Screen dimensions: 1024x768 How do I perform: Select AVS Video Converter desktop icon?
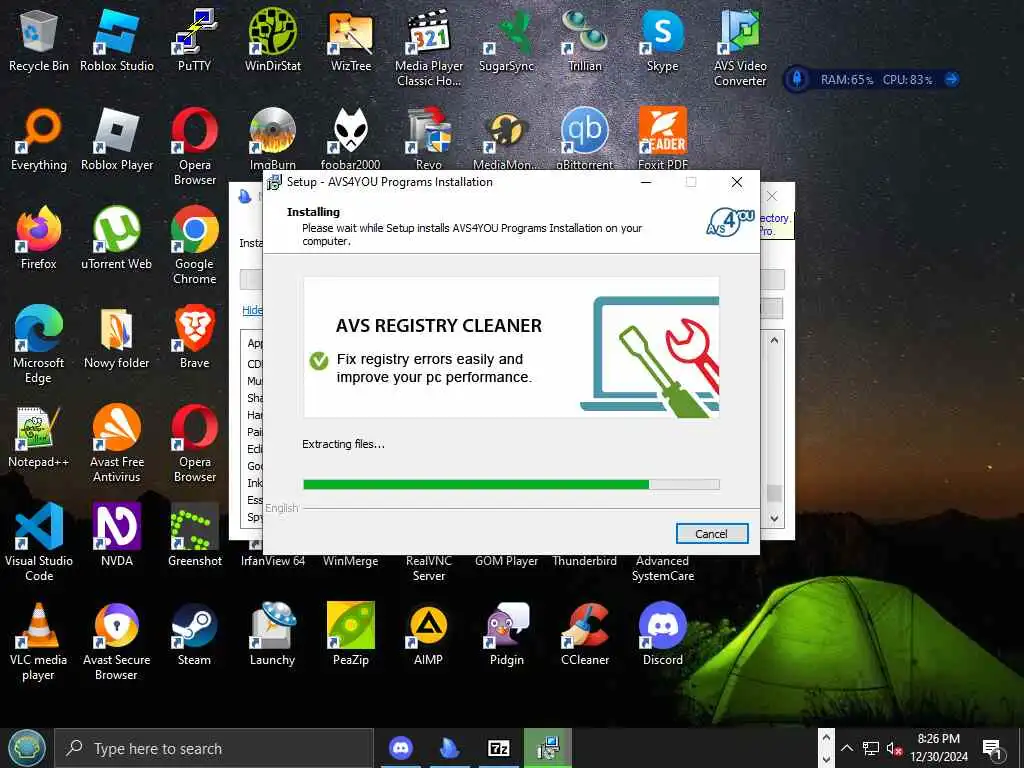740,48
